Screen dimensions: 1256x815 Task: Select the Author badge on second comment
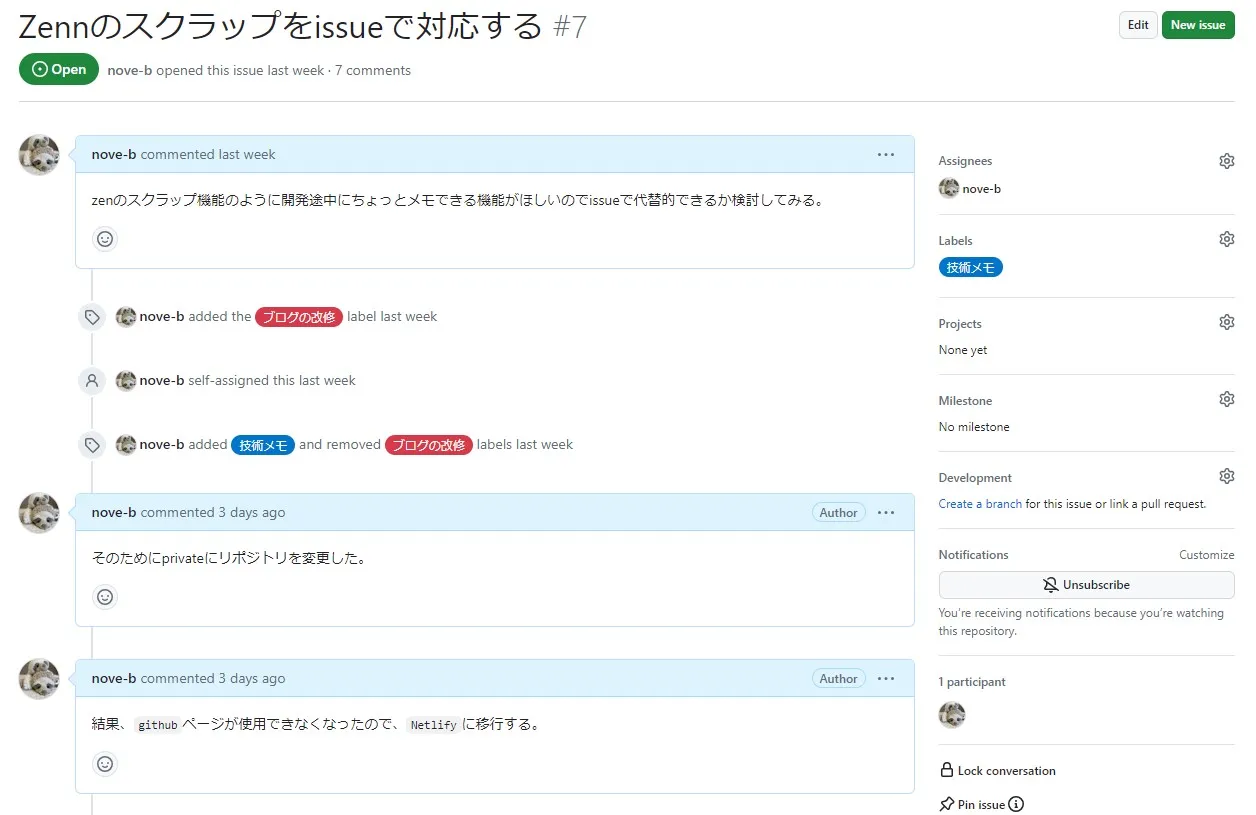pos(838,512)
